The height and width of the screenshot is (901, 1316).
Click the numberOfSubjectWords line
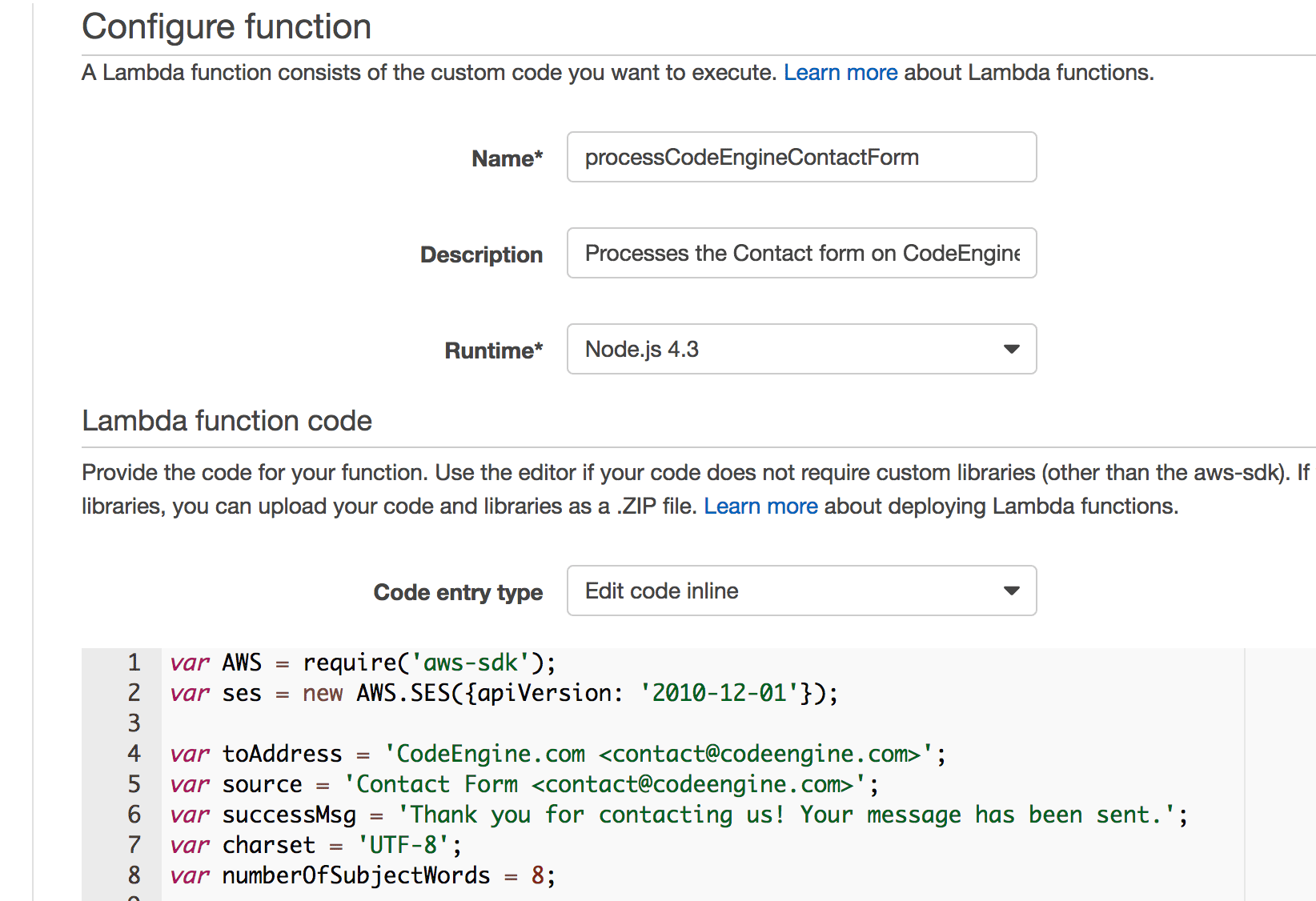point(363,875)
